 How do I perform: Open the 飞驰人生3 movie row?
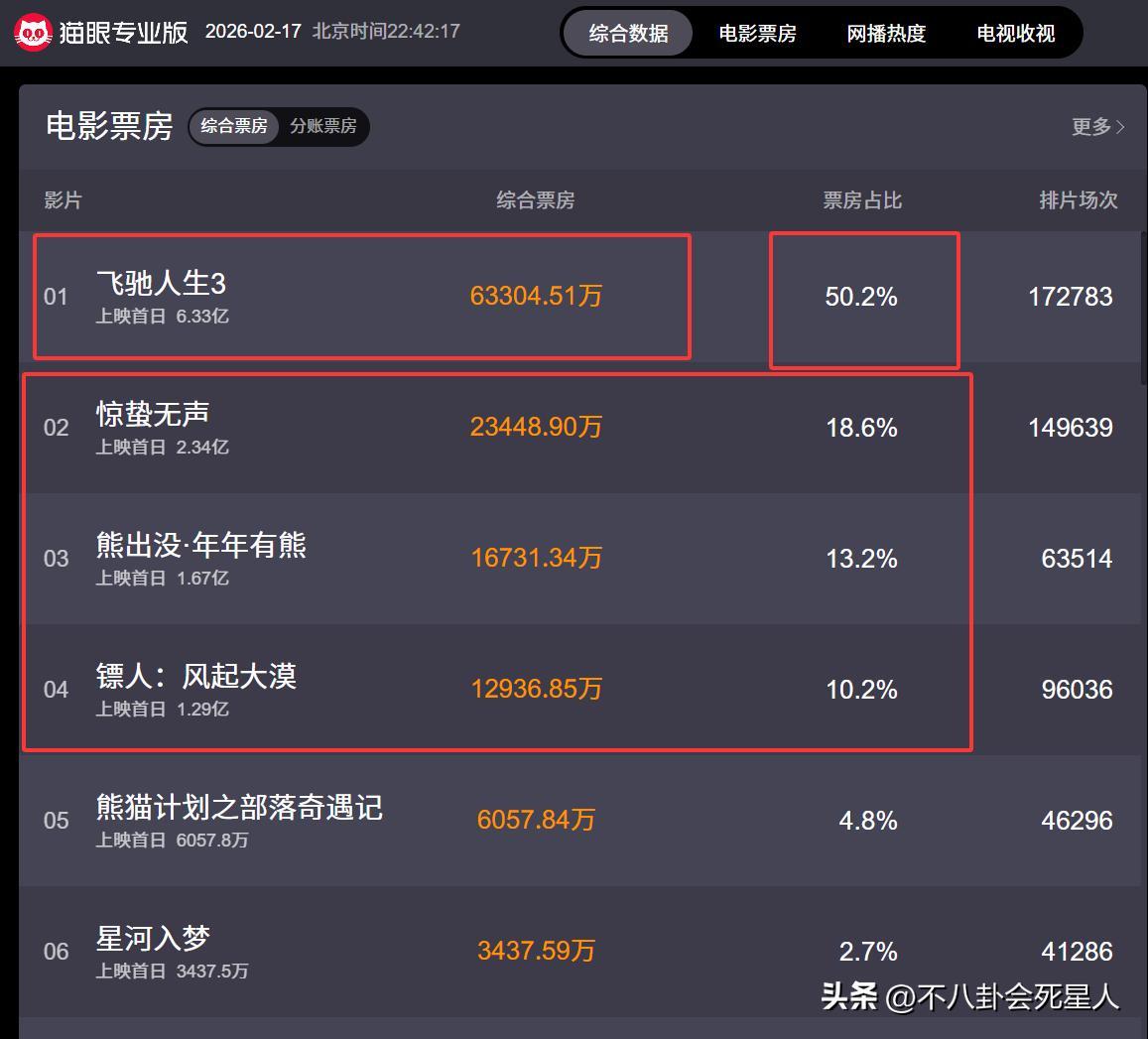[x=162, y=284]
